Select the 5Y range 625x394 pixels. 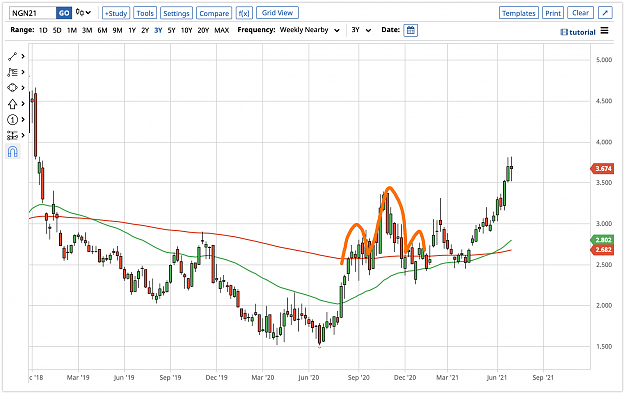(x=171, y=30)
